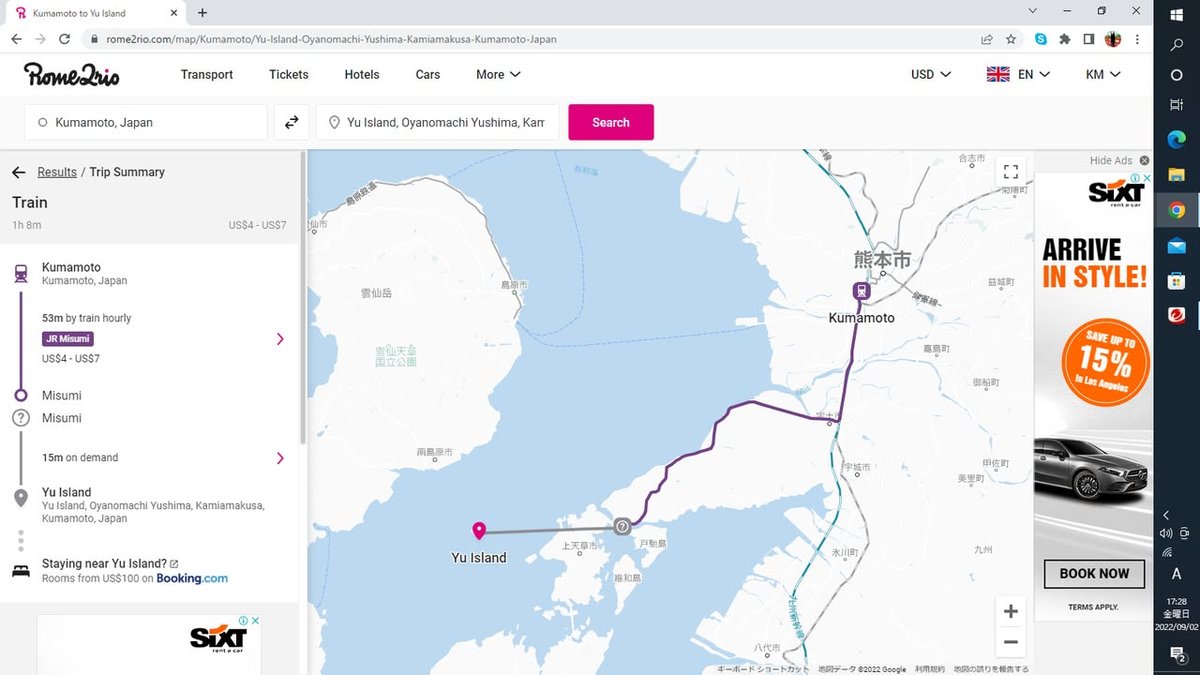Open the Tickets menu item
Viewport: 1200px width, 675px height.
(x=288, y=74)
